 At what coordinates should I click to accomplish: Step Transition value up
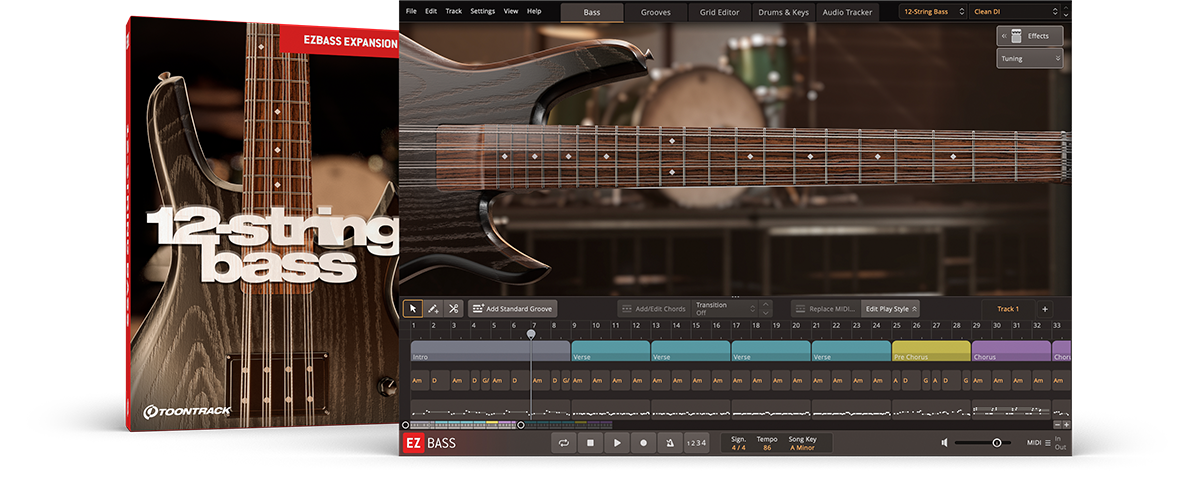[765, 304]
